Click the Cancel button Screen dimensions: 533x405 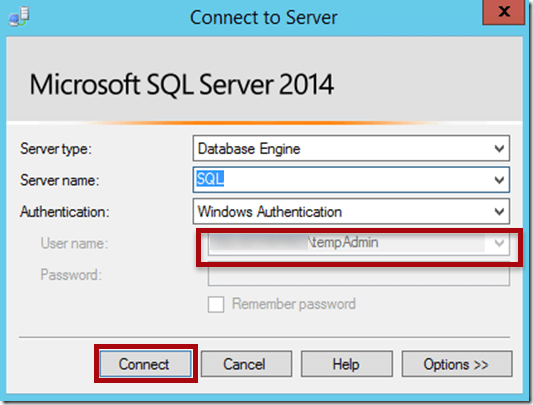click(x=246, y=364)
